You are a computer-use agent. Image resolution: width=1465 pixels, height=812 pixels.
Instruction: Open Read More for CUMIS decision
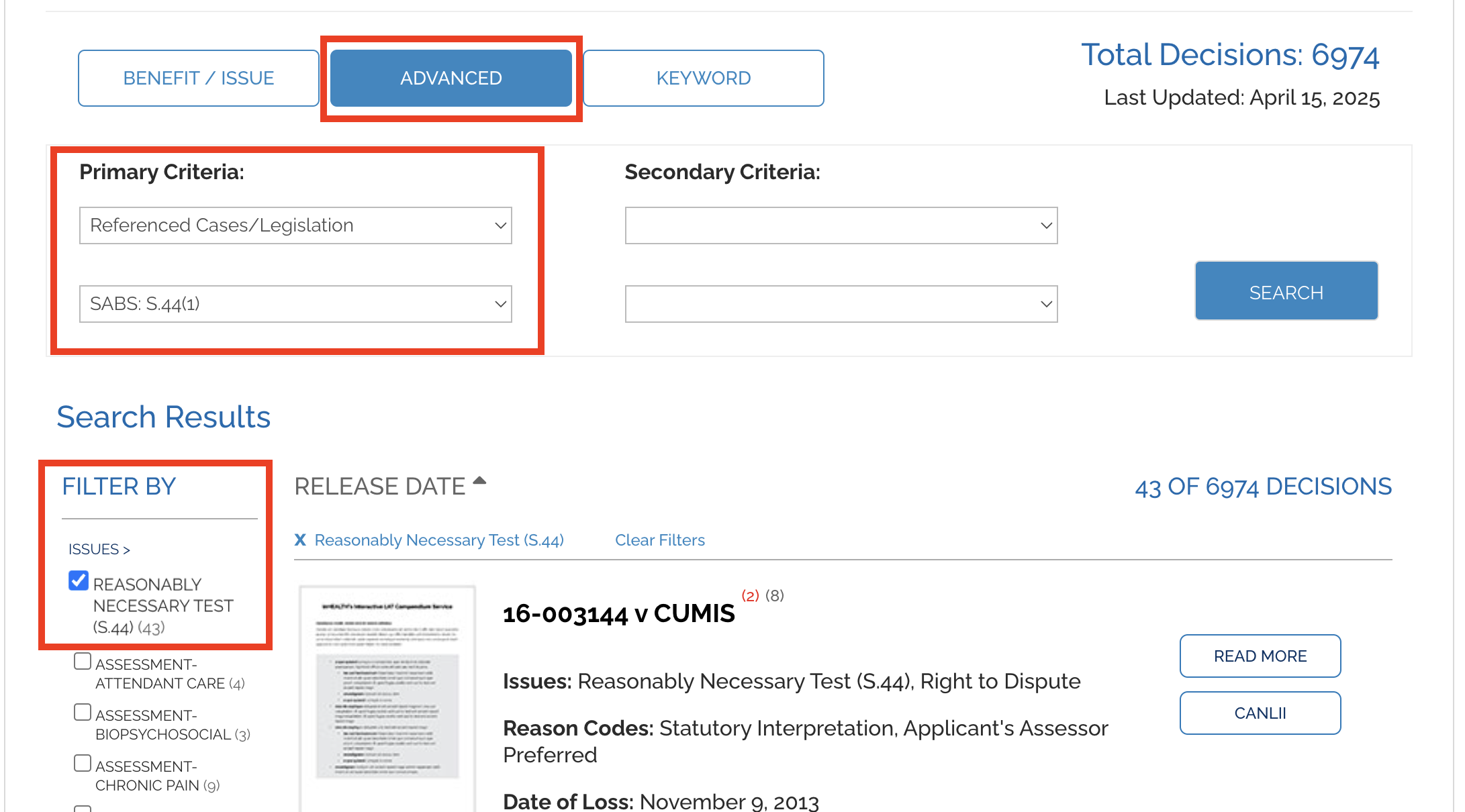[1260, 656]
